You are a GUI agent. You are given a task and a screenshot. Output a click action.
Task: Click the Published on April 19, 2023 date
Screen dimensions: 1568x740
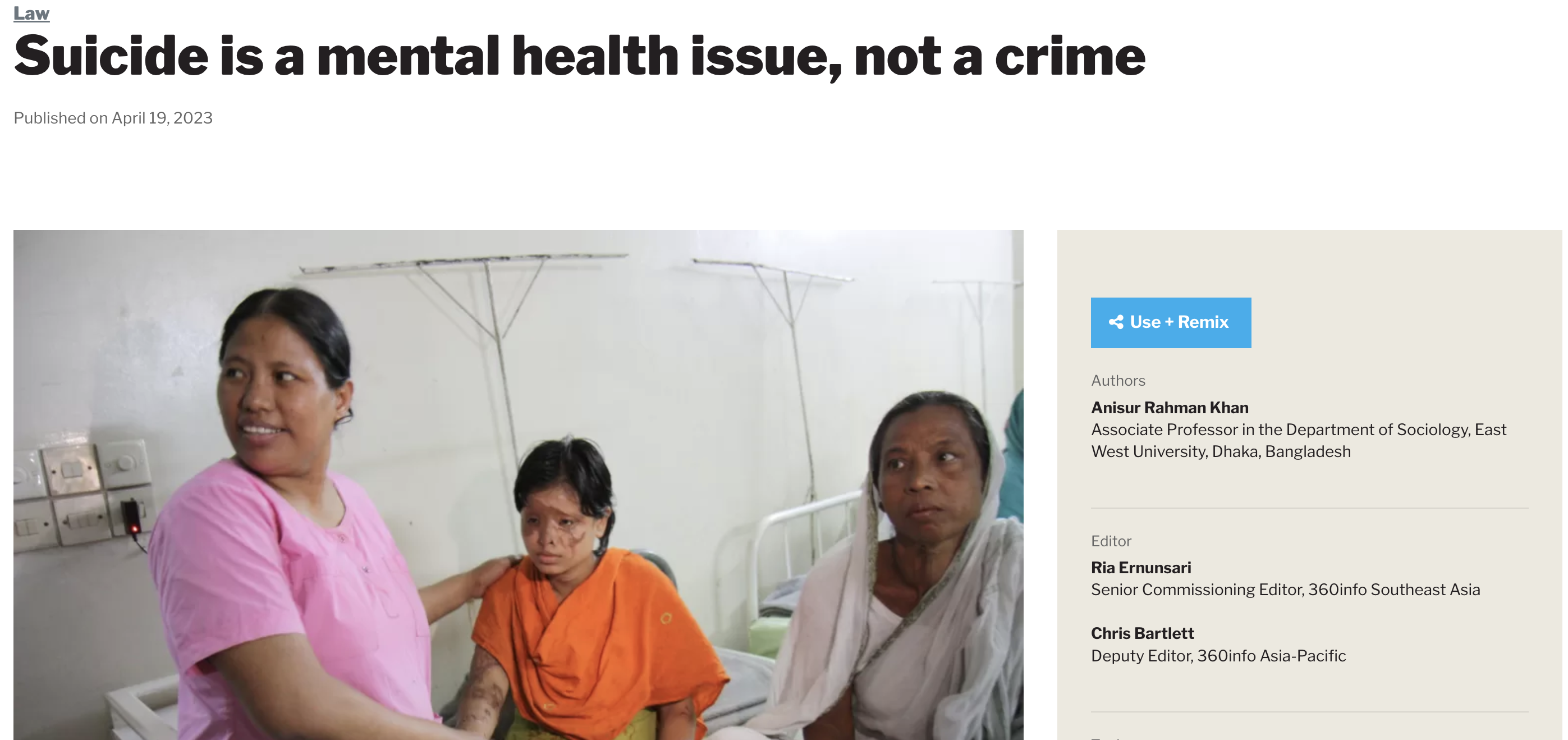tap(113, 117)
